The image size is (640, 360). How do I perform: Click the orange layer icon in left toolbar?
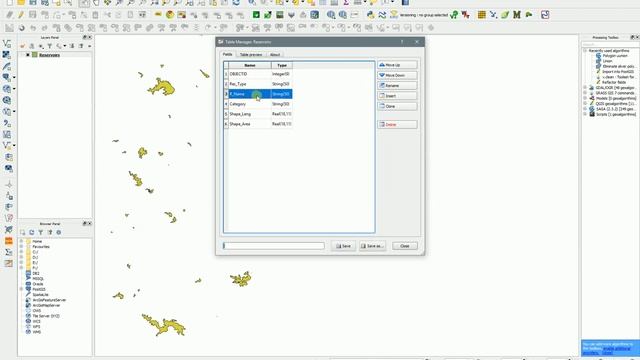pos(9,241)
